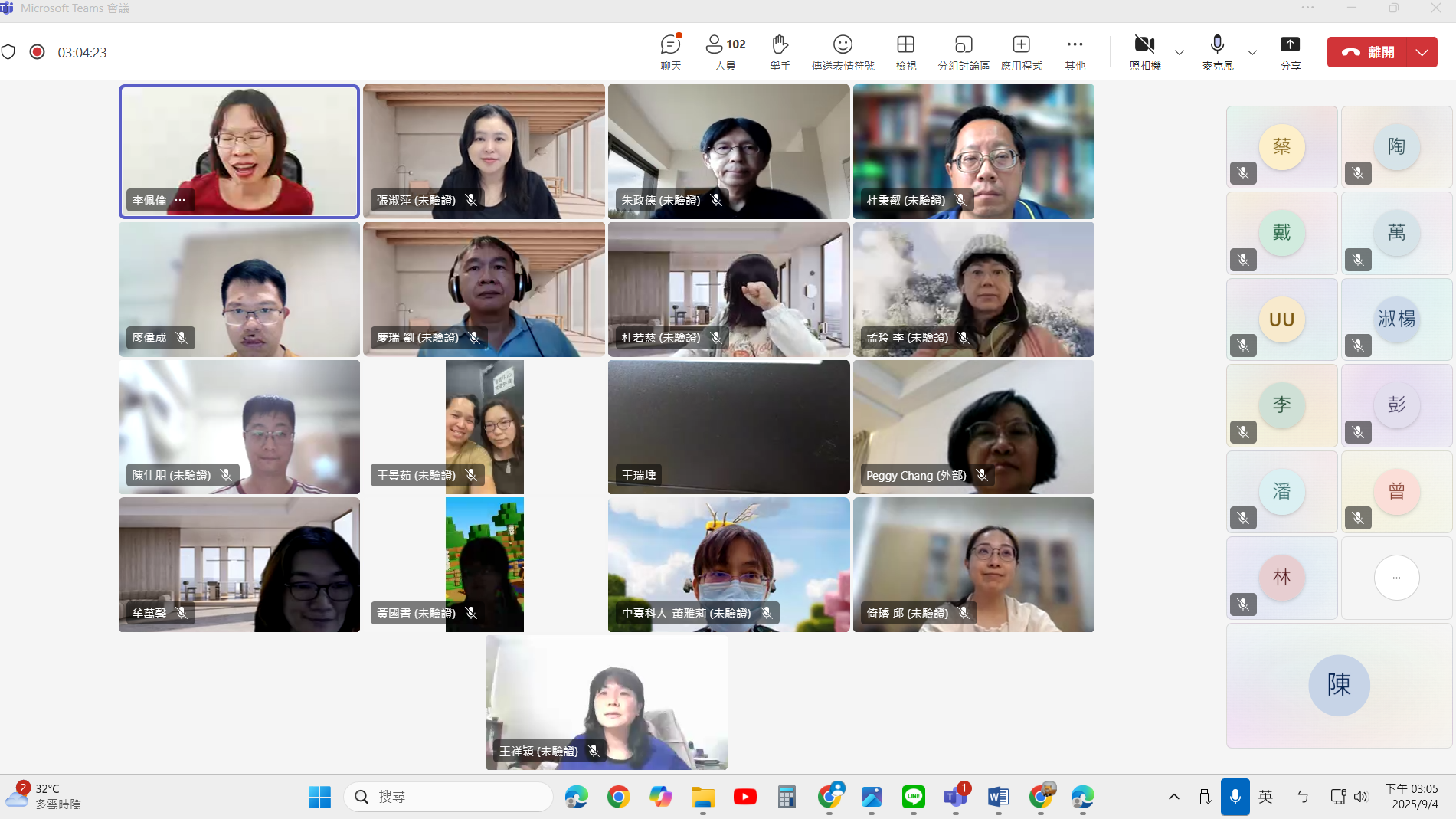1456x819 pixels.
Task: Click the share (分享) screen icon
Action: pos(1290,51)
